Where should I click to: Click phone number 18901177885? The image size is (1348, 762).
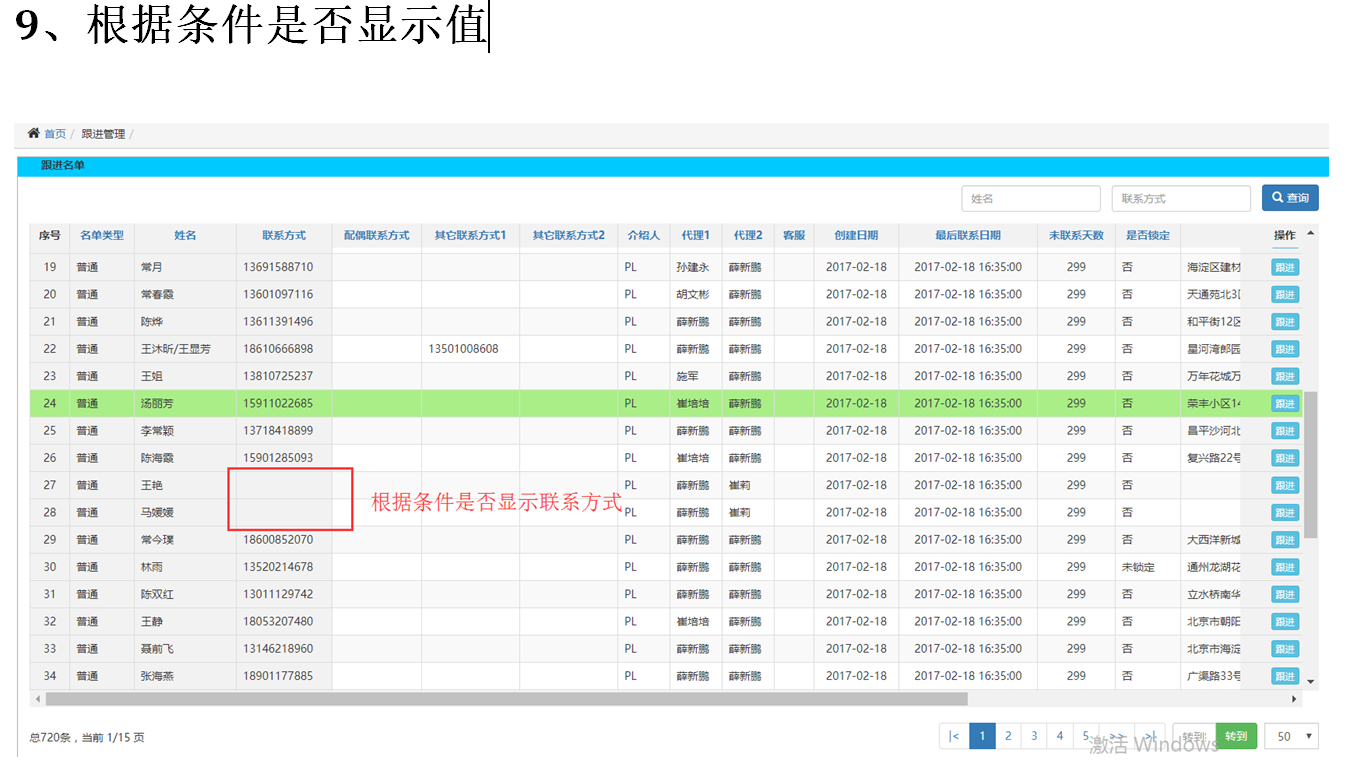point(278,676)
